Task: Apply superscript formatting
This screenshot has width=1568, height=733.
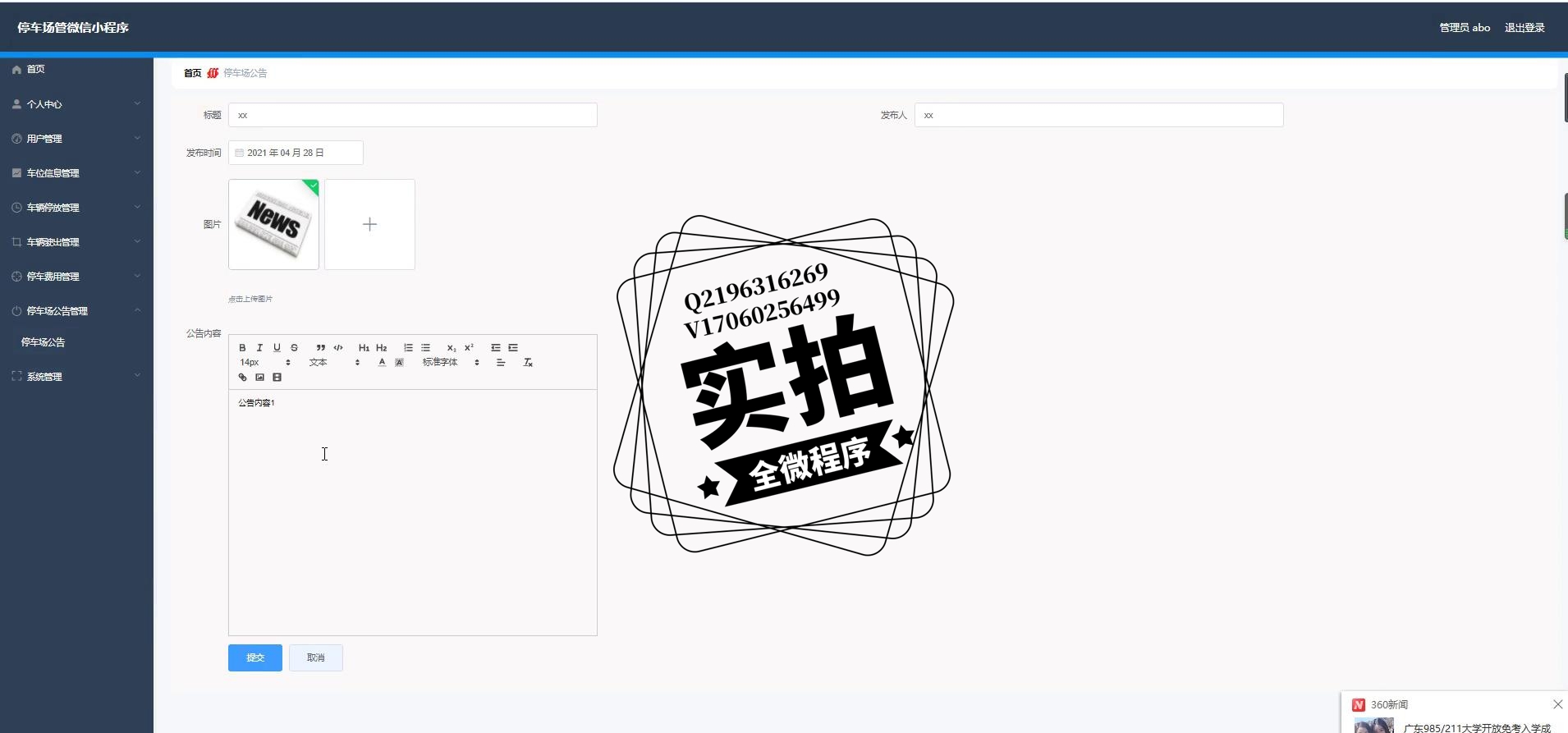Action: point(469,348)
